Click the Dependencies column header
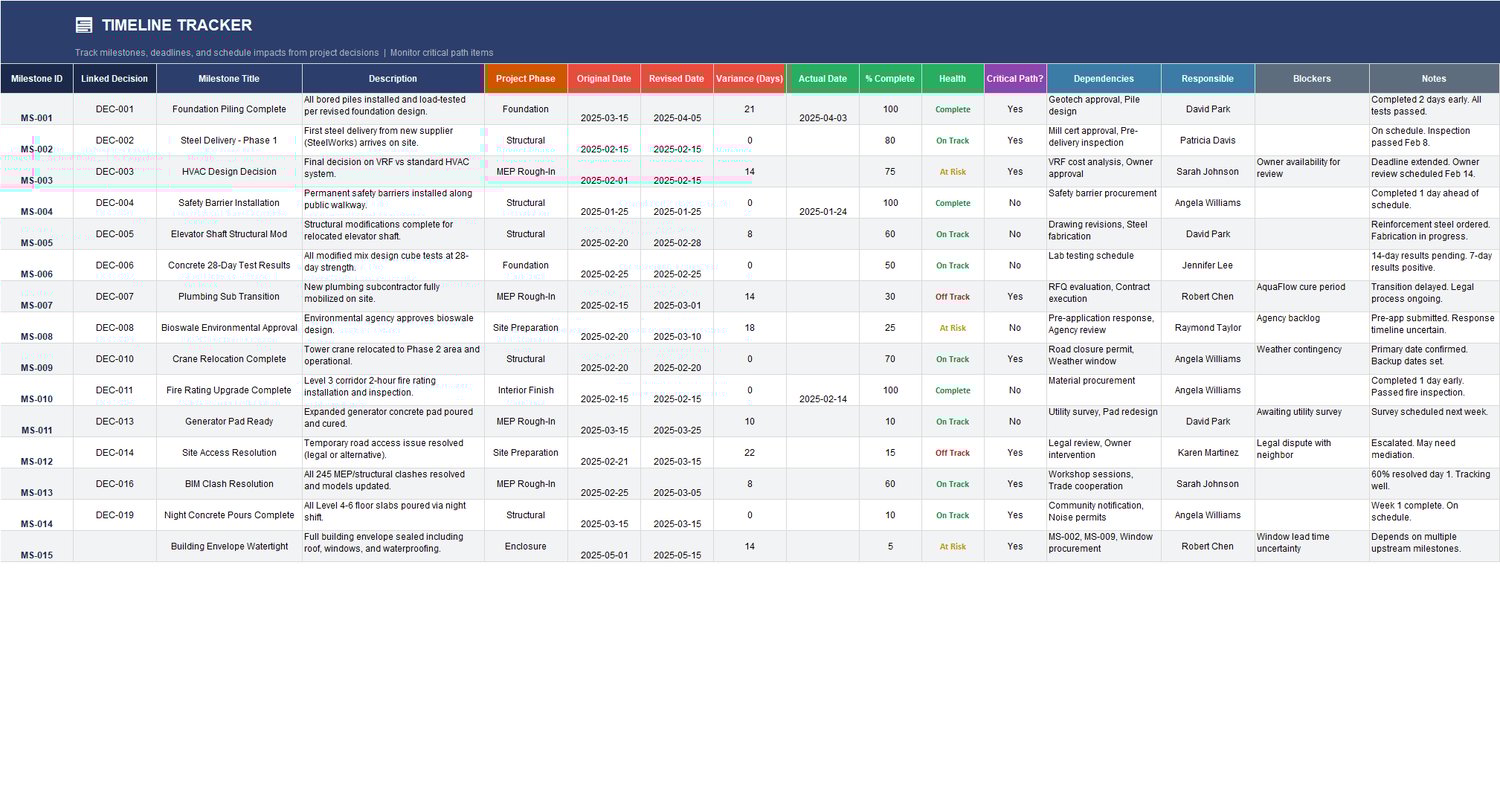The height and width of the screenshot is (803, 1500). tap(1103, 77)
